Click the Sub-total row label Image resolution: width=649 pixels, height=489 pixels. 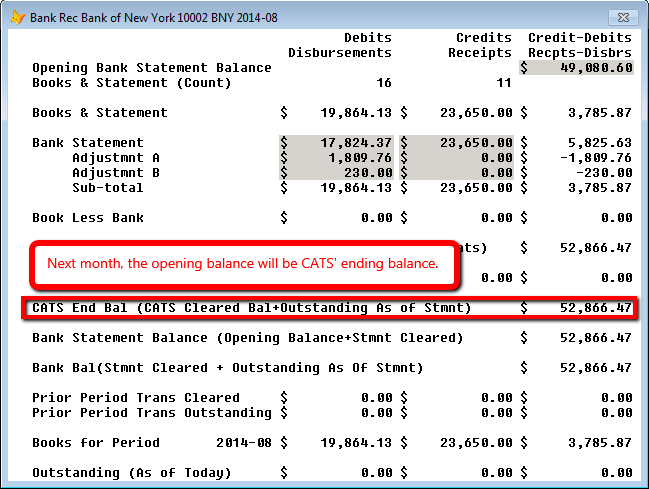pyautogui.click(x=108, y=188)
